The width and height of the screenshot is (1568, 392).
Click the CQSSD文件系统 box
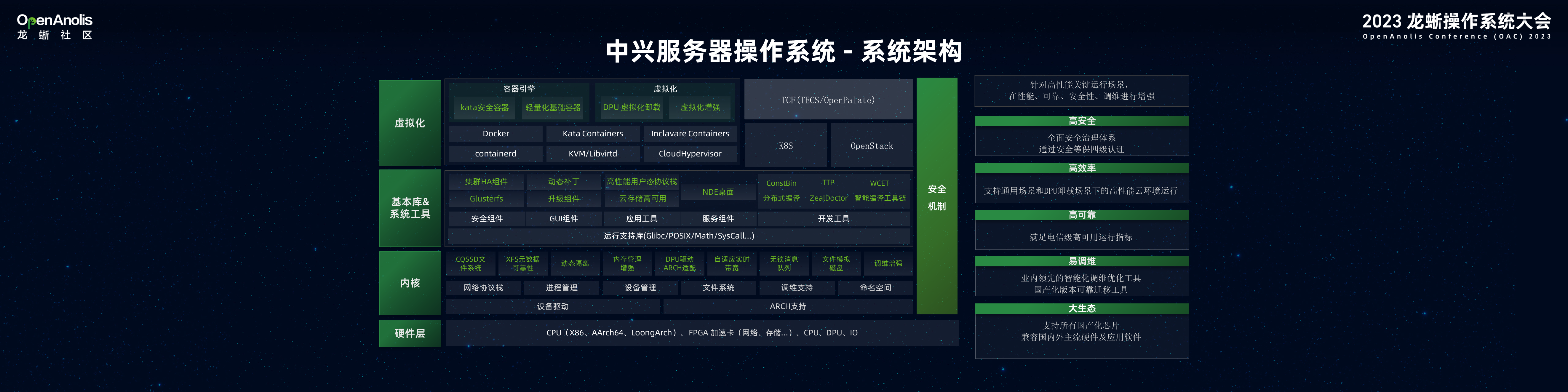[x=471, y=264]
